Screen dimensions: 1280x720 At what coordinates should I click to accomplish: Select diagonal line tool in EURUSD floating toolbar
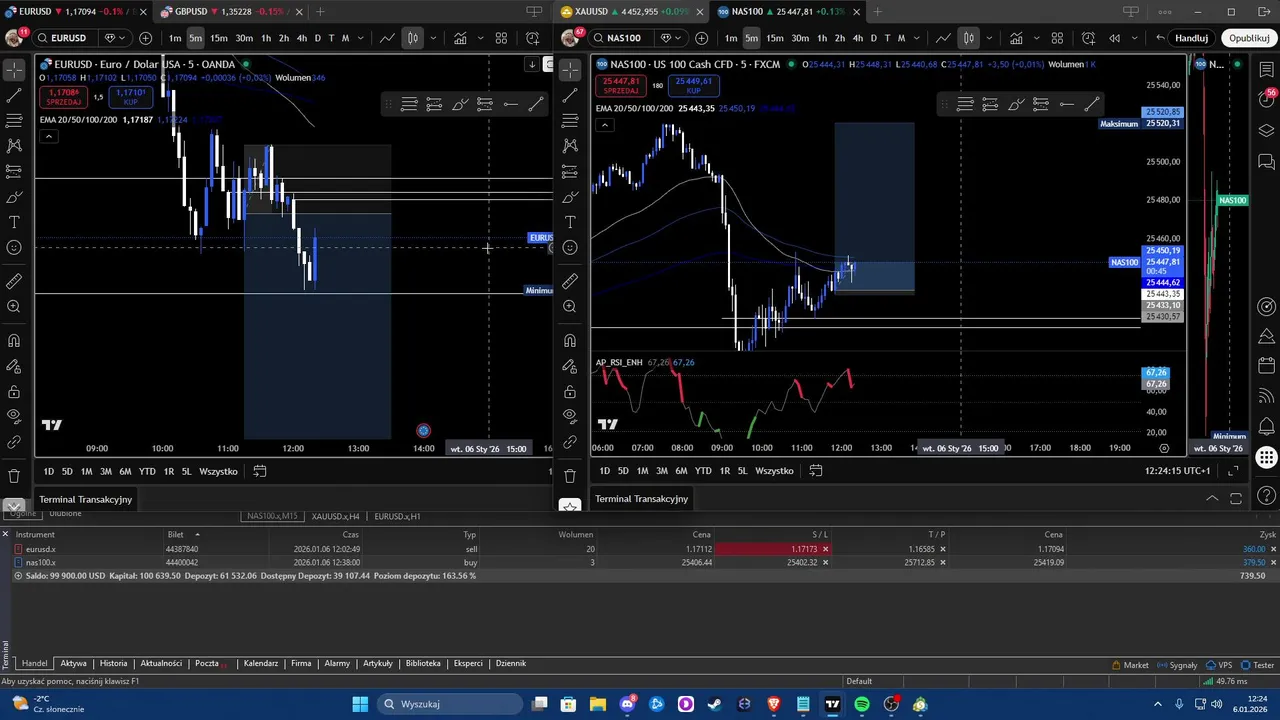click(x=536, y=104)
